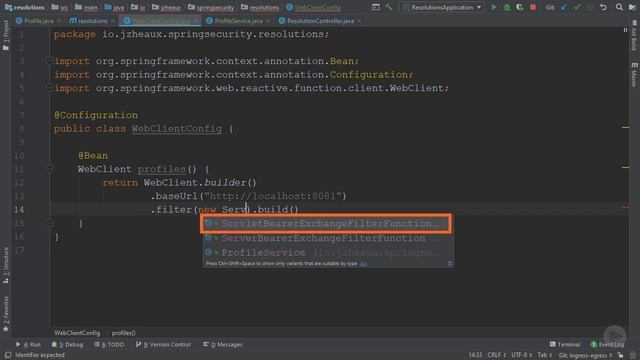The image size is (640, 360).
Task: Click profiles() in editor breadcrumb
Action: [x=124, y=333]
